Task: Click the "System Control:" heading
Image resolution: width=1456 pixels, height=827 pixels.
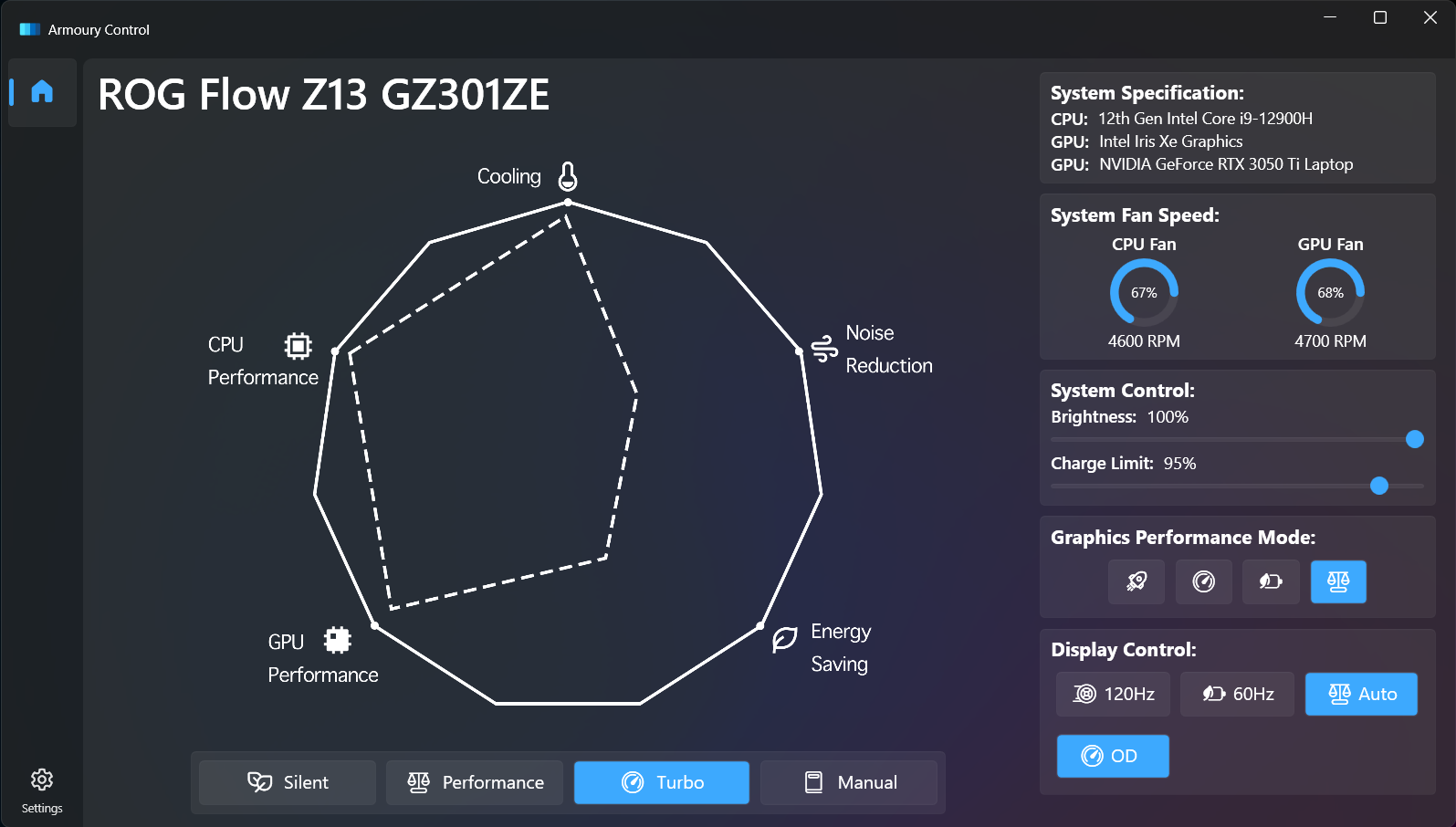Action: tap(1123, 391)
